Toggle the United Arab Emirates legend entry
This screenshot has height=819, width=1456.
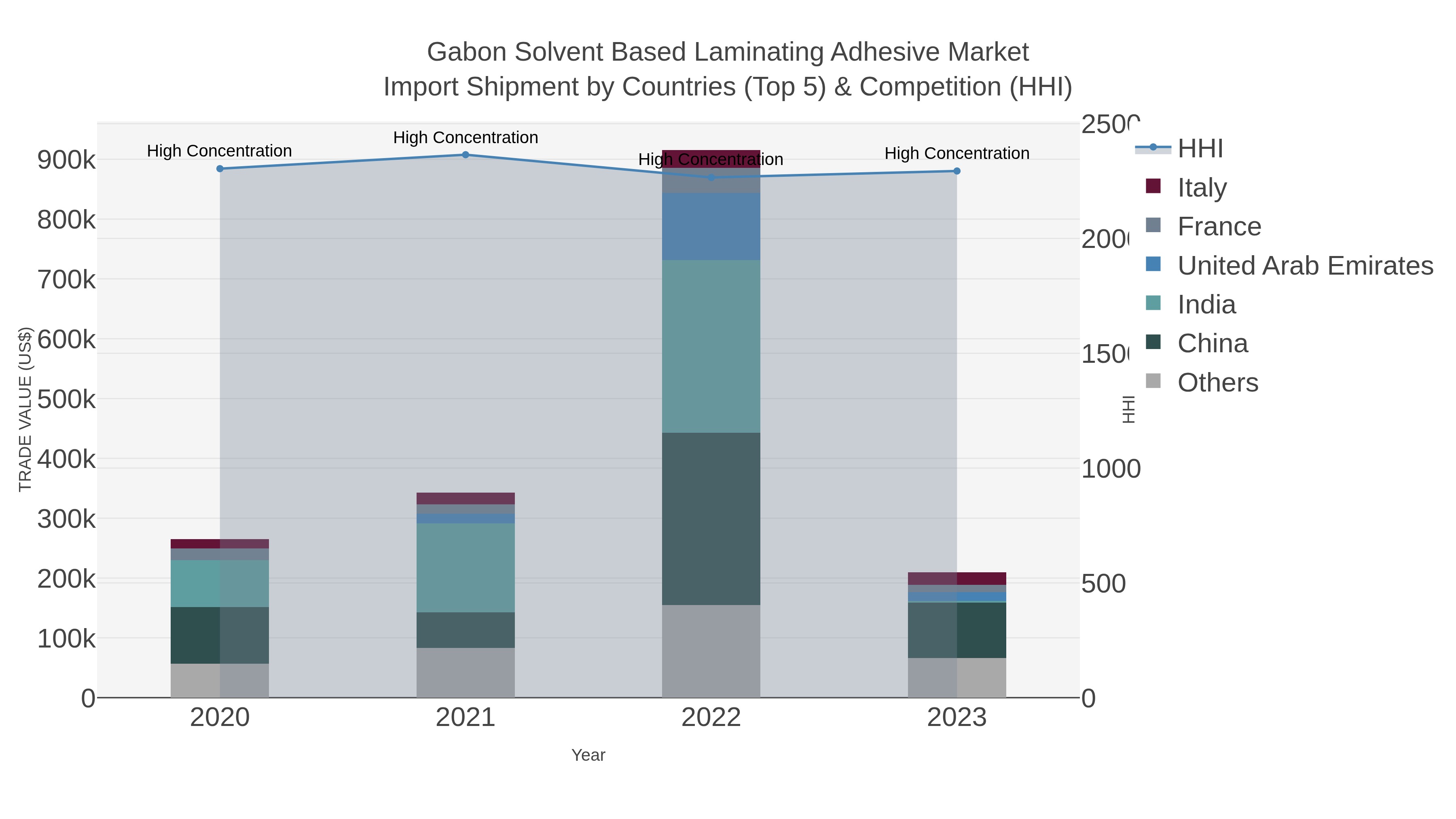pyautogui.click(x=1289, y=265)
